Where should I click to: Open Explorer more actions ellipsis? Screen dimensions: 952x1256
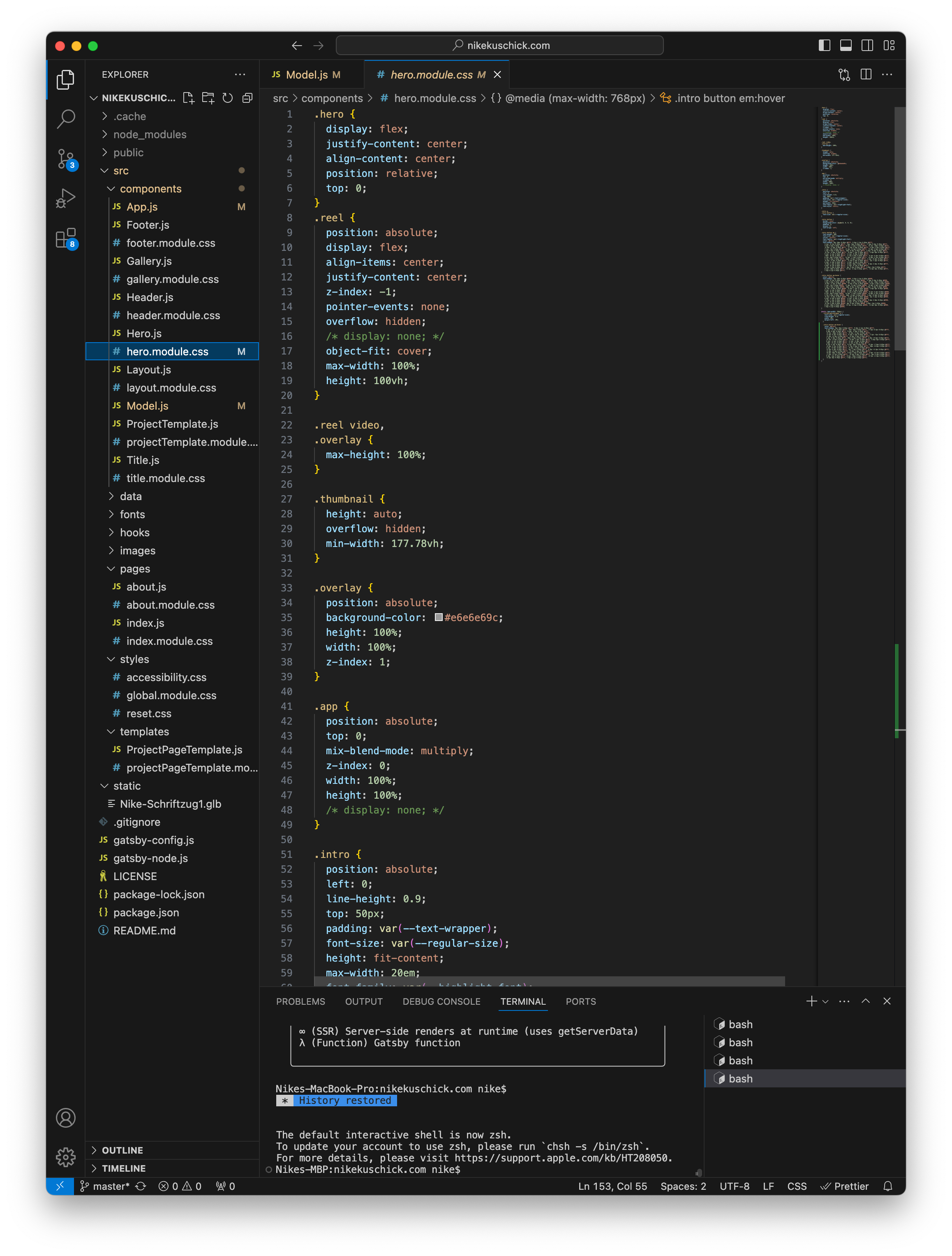(x=240, y=74)
